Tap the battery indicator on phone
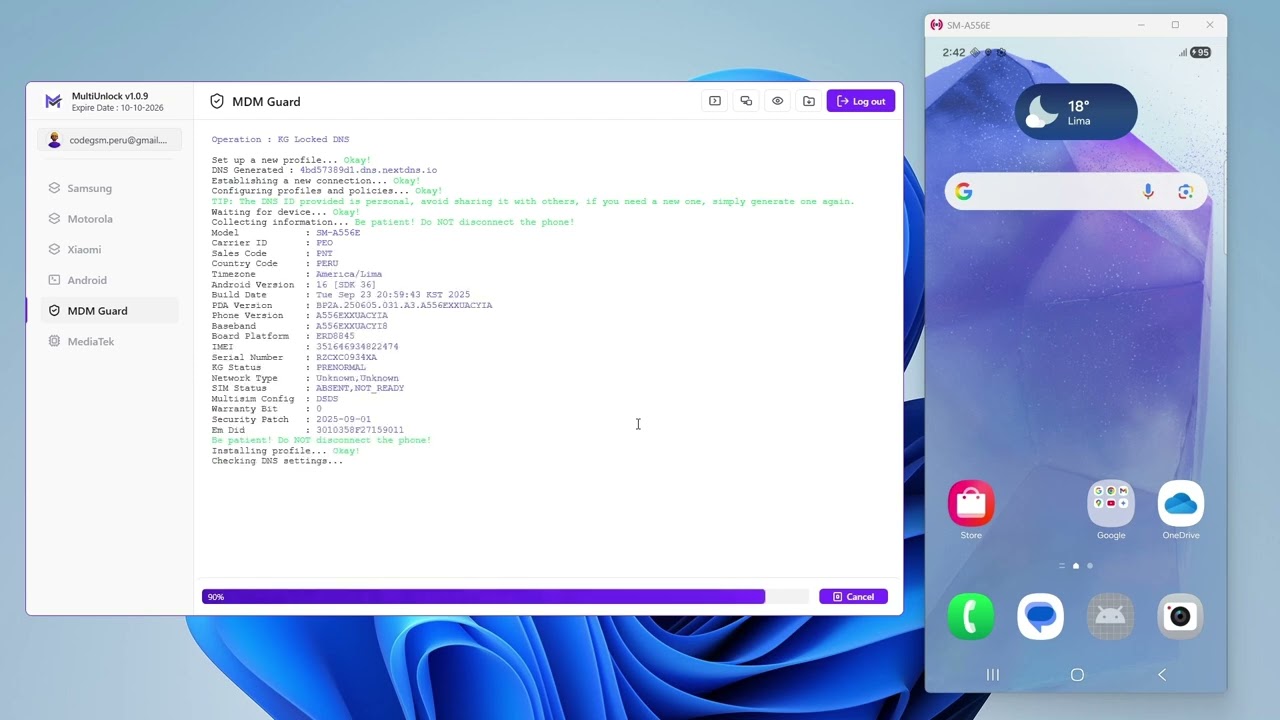The image size is (1280, 720). [x=1200, y=52]
